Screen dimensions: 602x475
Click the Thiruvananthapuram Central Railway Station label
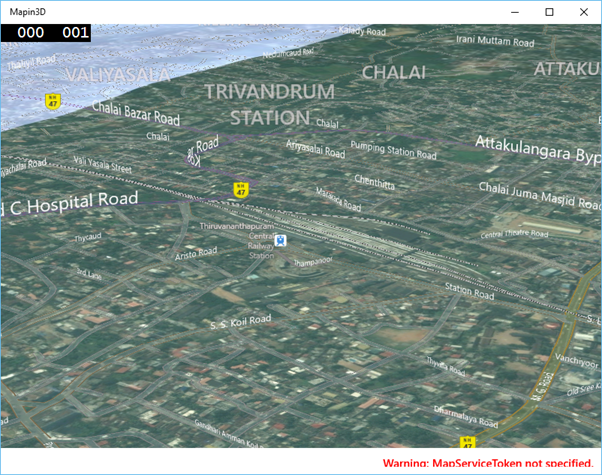237,241
